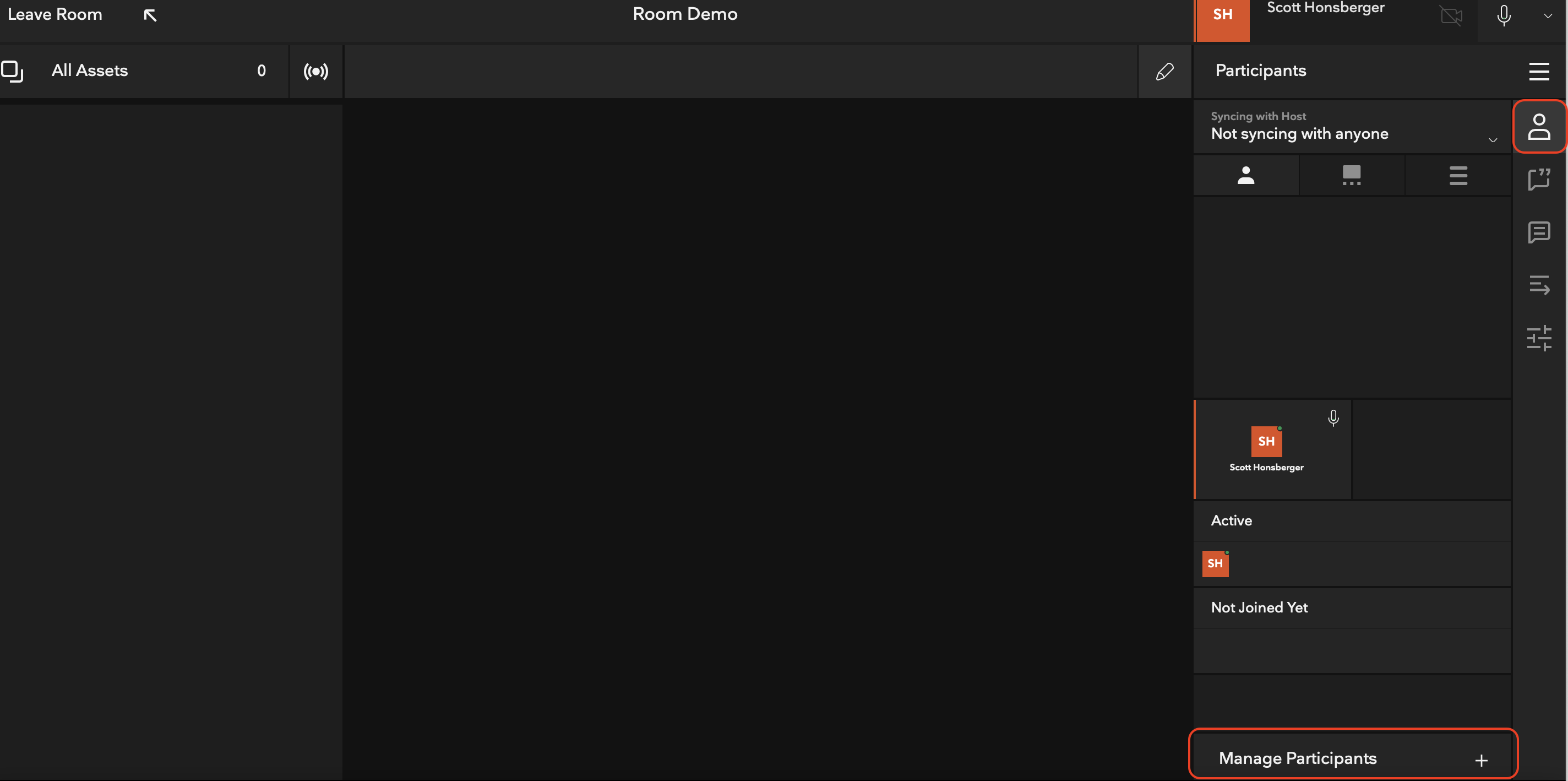This screenshot has width=1568, height=781.
Task: Switch to the list layout tab in Participants
Action: pos(1458,175)
